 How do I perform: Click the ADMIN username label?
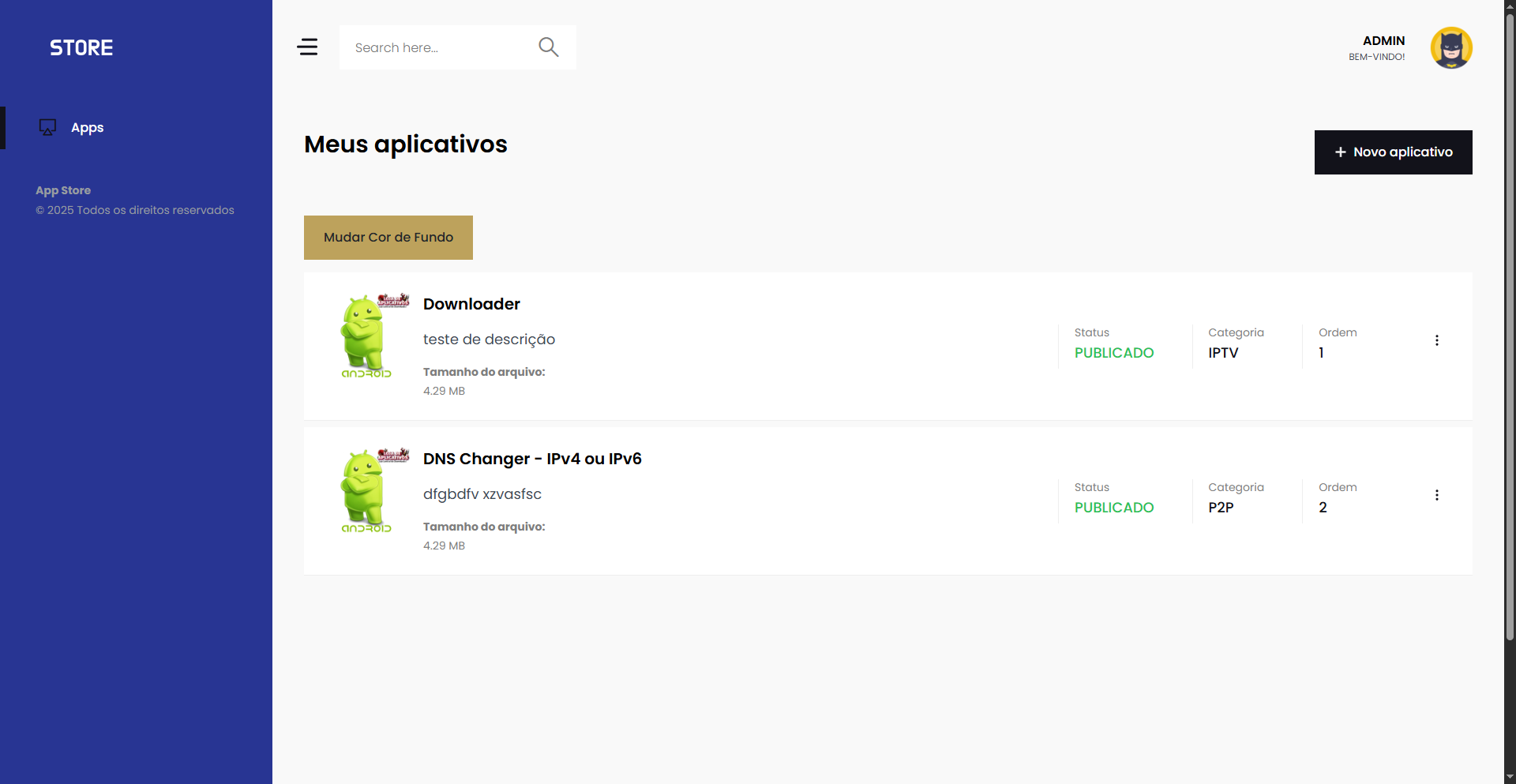coord(1383,40)
